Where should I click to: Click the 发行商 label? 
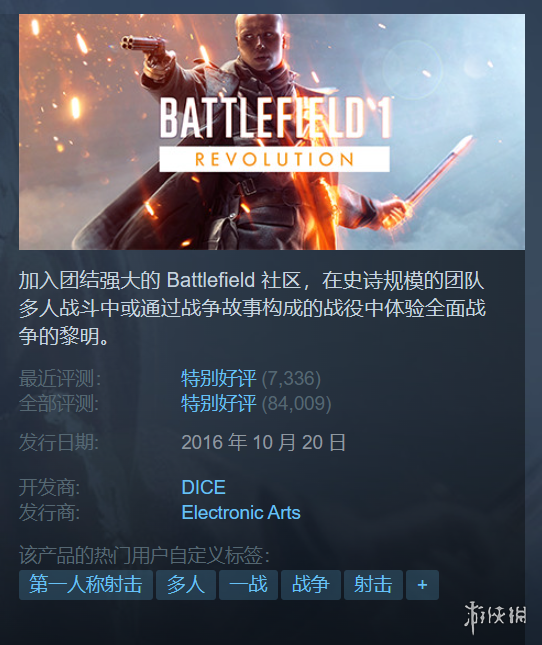pyautogui.click(x=50, y=513)
